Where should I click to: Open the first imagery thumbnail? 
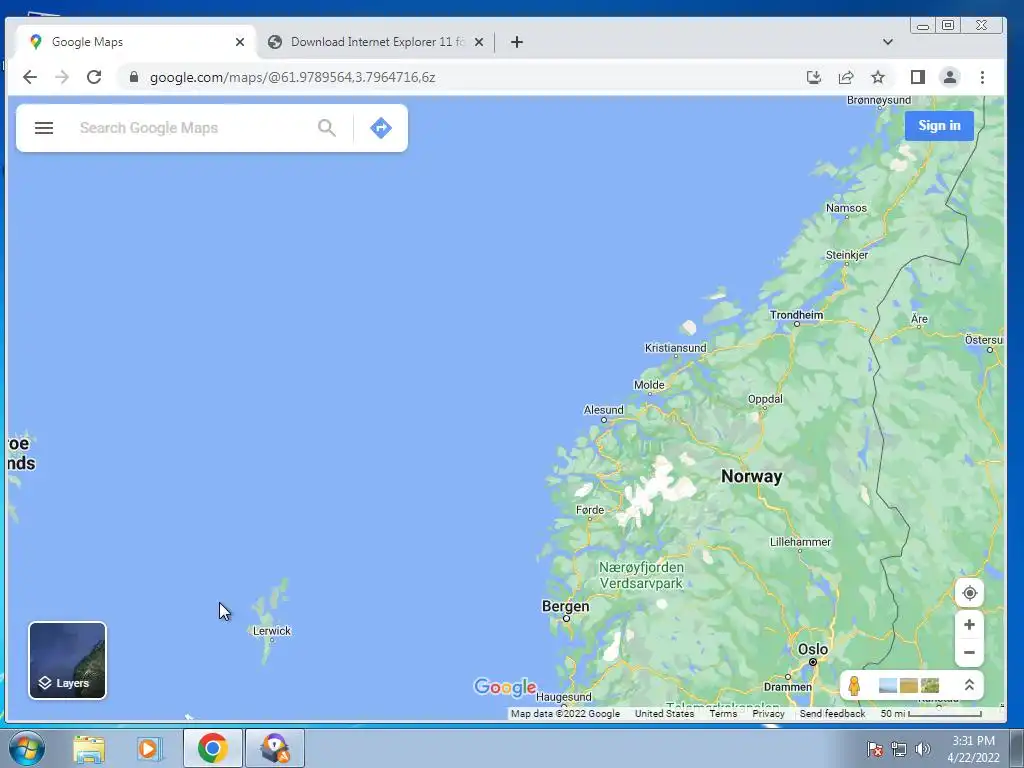click(x=888, y=686)
